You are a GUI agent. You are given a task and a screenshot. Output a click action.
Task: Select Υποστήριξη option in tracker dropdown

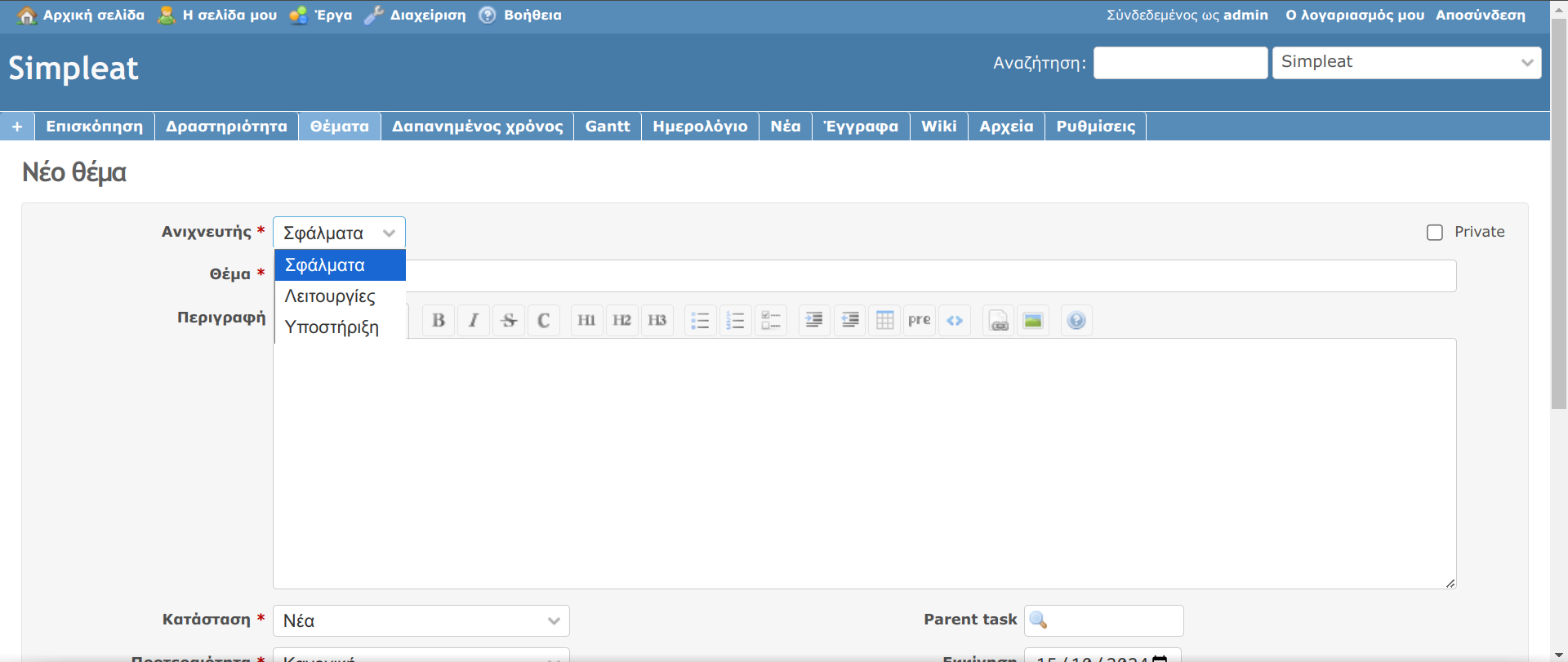[x=332, y=327]
